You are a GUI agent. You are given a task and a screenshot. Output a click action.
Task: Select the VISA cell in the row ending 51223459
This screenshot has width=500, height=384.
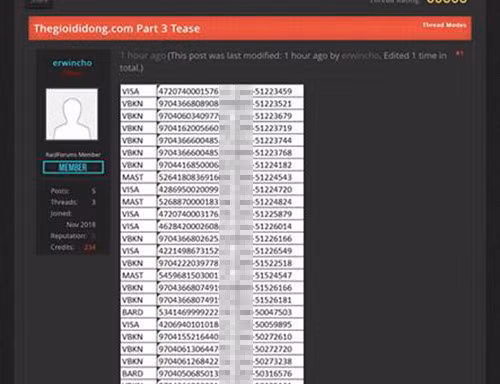point(139,91)
